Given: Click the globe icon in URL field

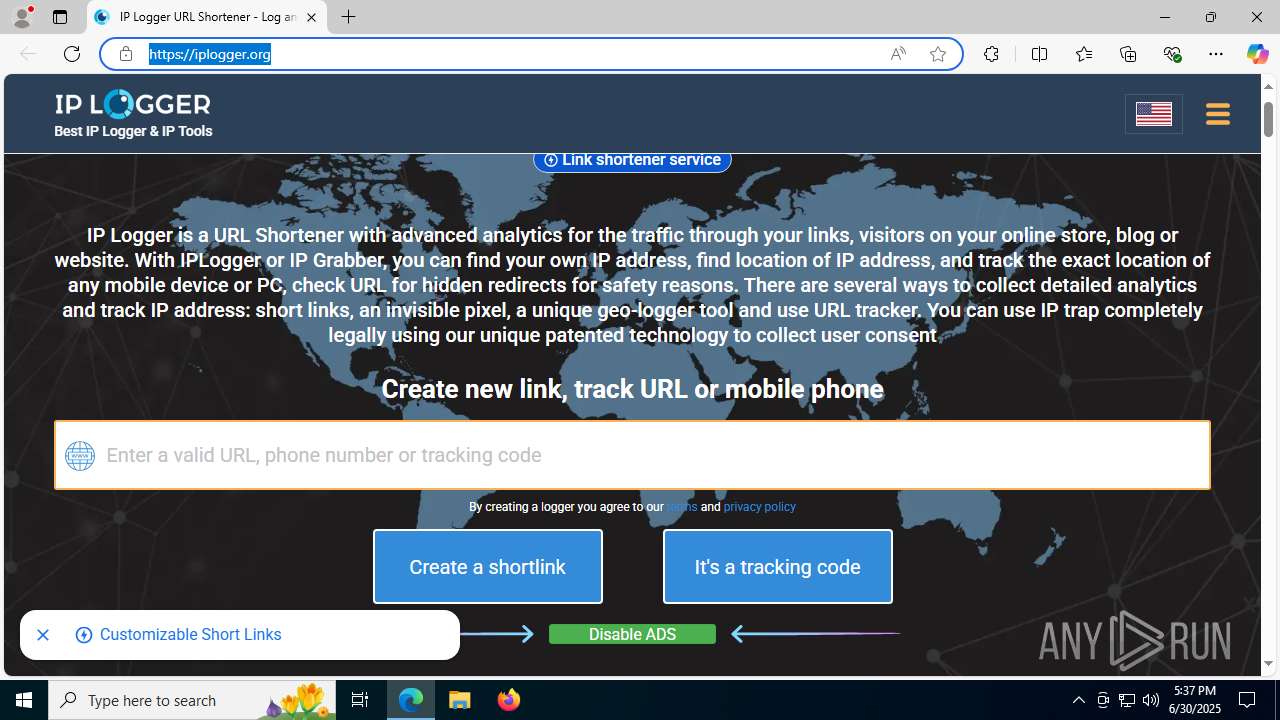Looking at the screenshot, I should [x=80, y=455].
